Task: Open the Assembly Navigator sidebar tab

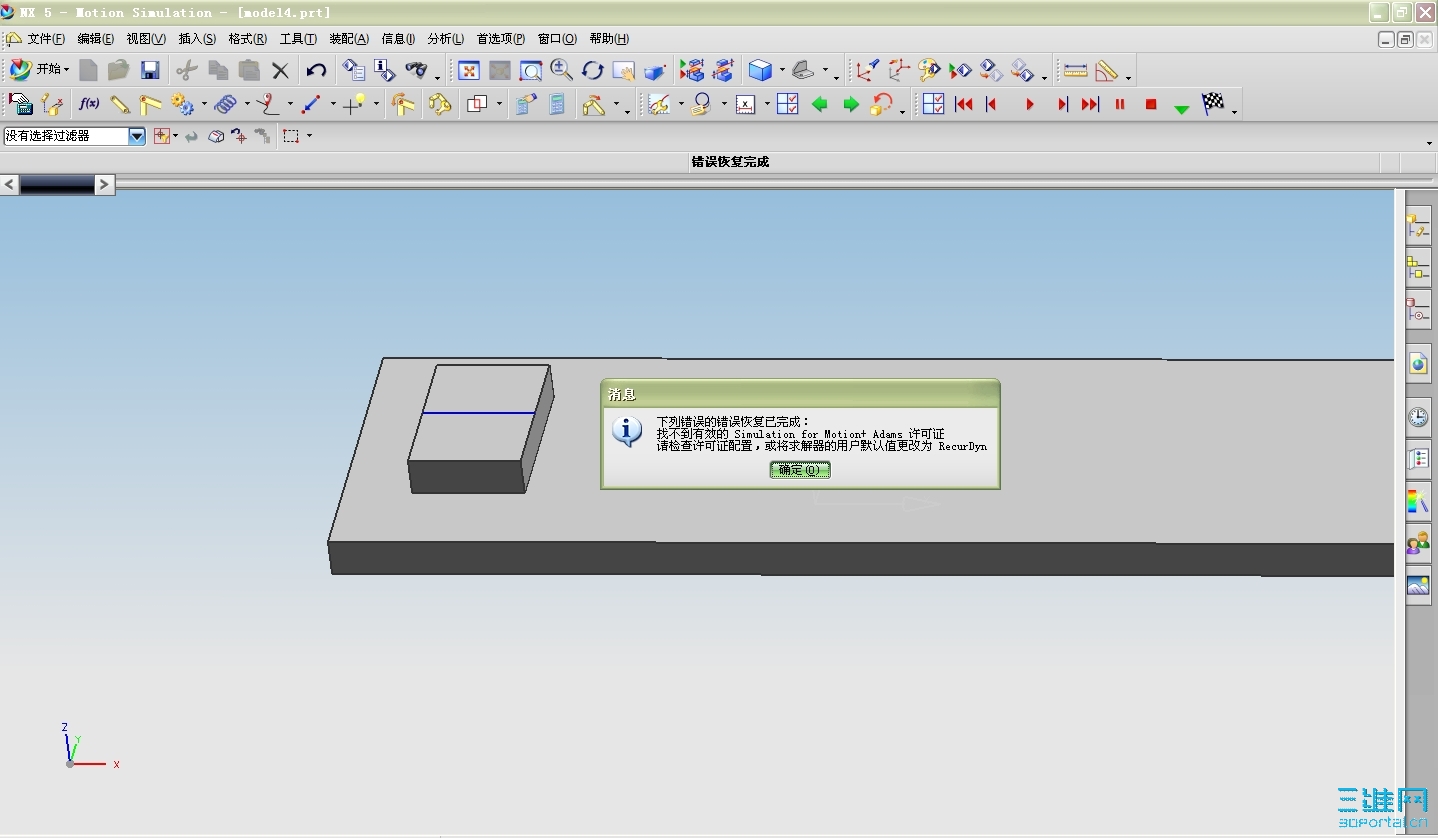Action: (1418, 268)
